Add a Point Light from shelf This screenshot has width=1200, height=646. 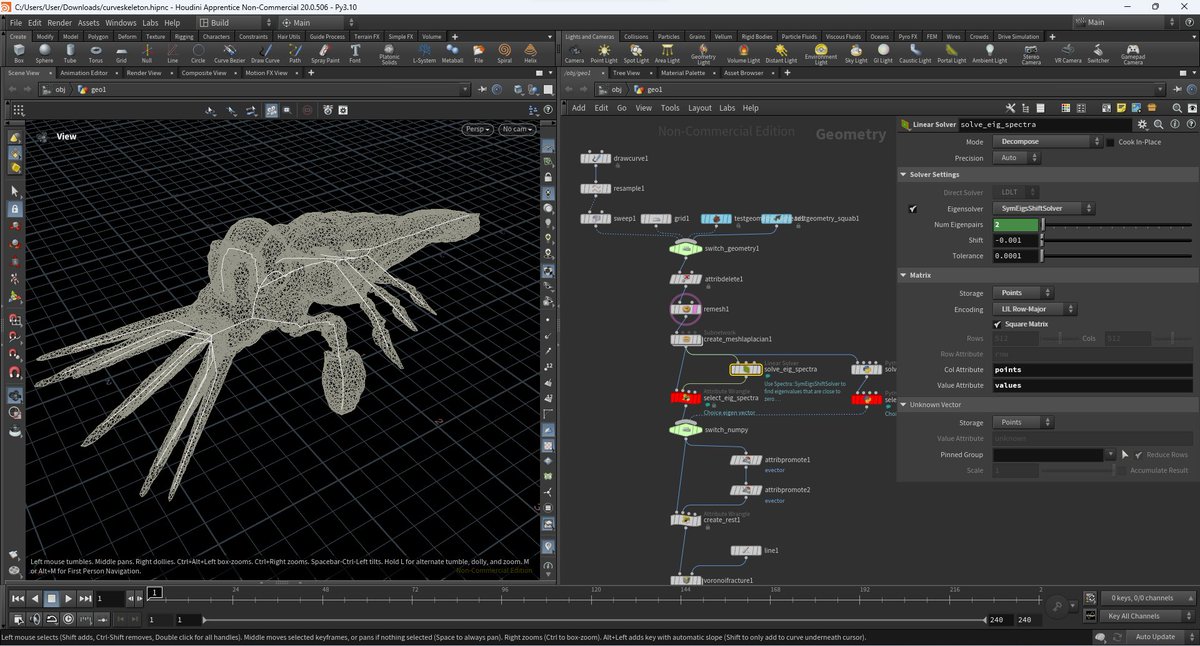pos(604,53)
